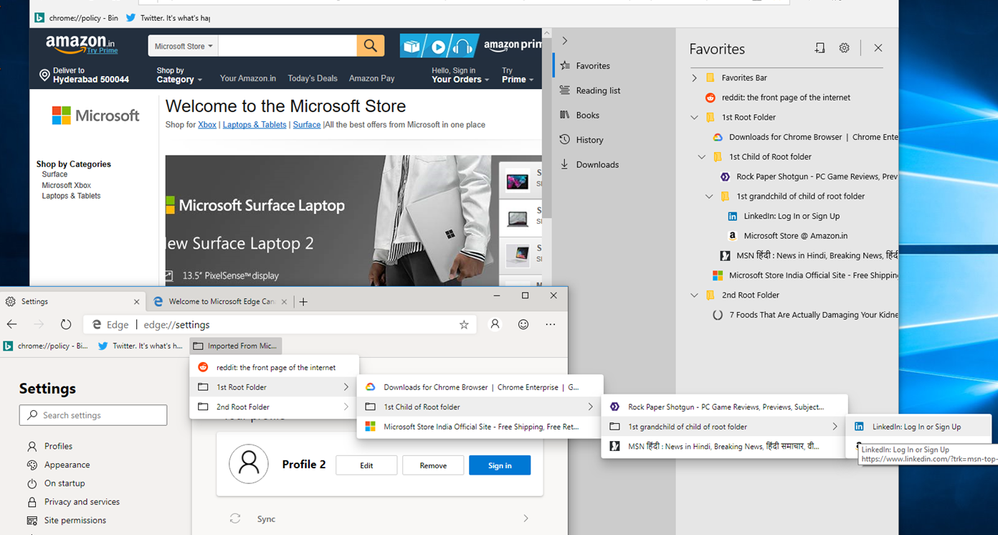Click the Xbox link in welcome text
The image size is (998, 535).
point(207,125)
